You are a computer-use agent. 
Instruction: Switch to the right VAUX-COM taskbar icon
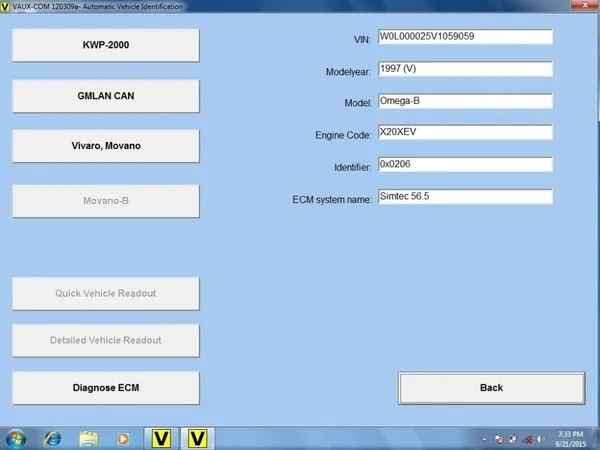tap(199, 437)
